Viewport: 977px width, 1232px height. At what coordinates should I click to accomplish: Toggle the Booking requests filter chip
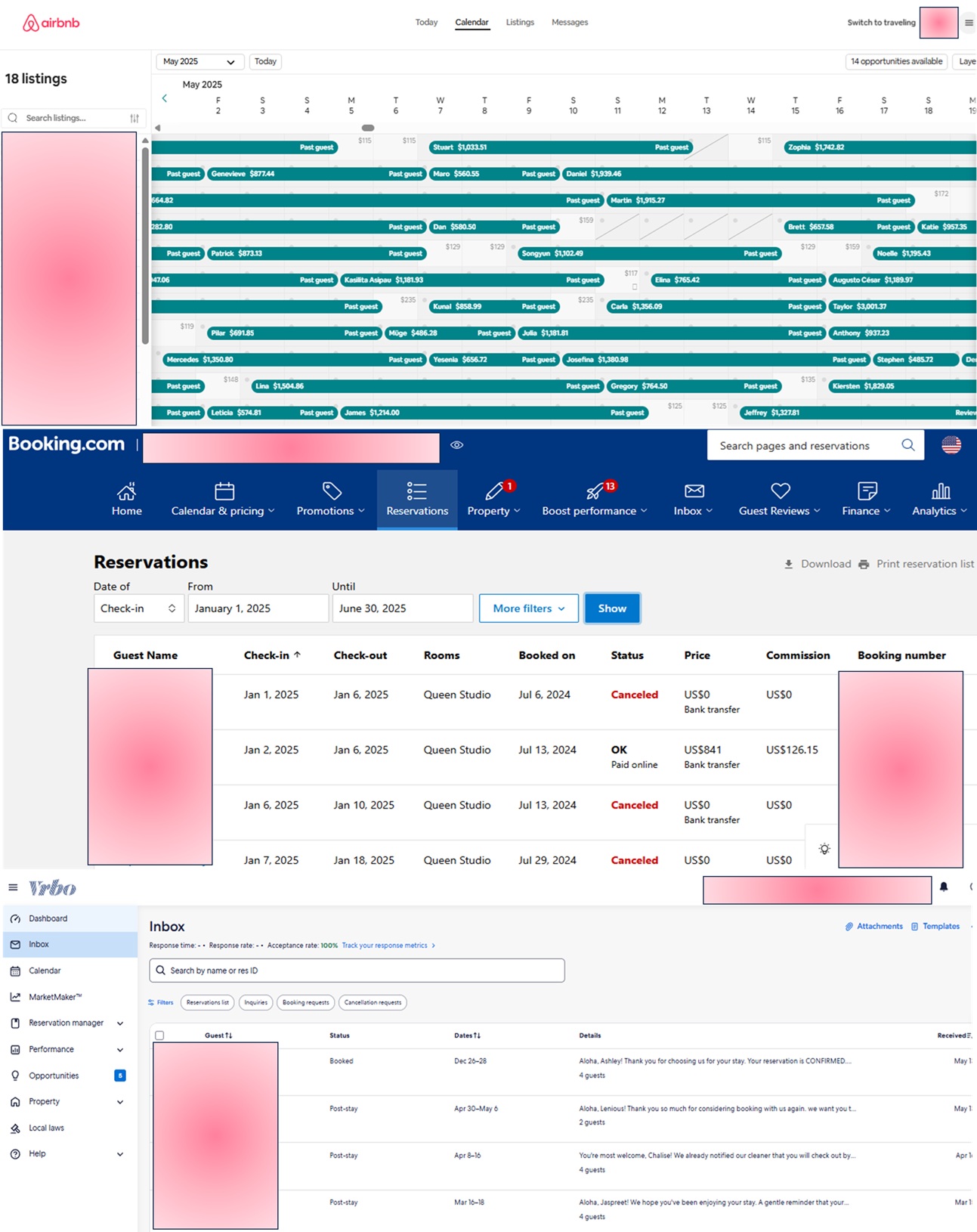(x=305, y=1002)
